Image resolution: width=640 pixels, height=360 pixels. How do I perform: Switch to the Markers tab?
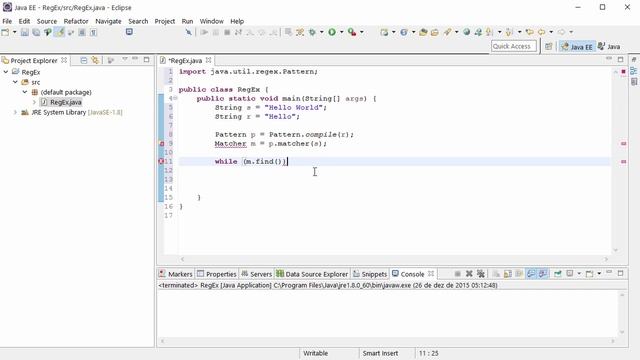(176, 274)
